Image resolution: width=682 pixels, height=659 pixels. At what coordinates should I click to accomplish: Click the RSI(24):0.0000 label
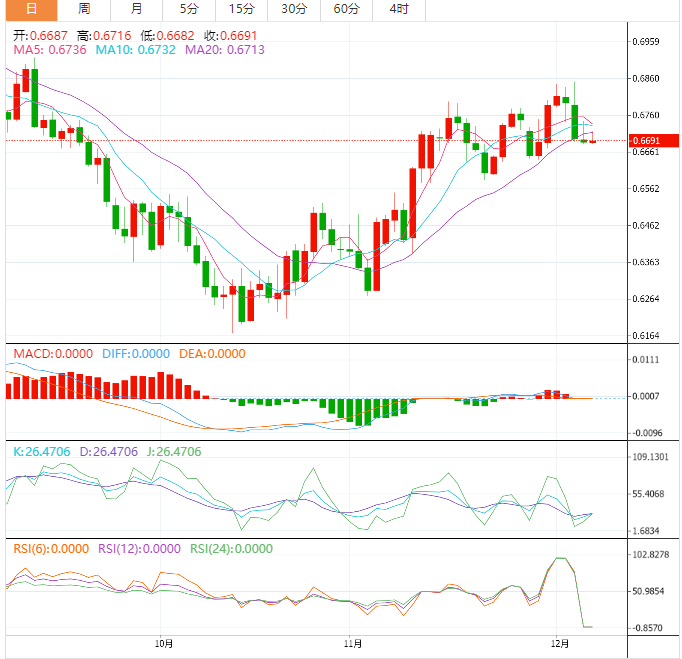pos(231,549)
